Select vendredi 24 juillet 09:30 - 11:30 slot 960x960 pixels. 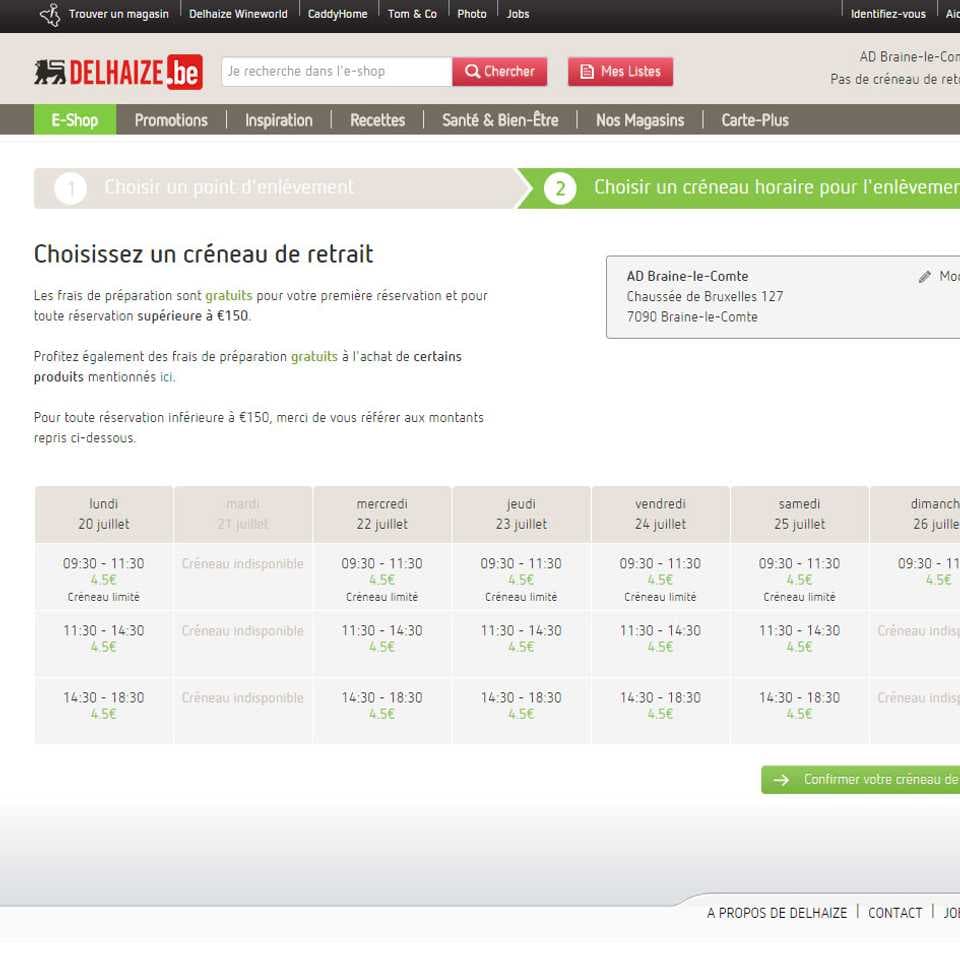(660, 577)
